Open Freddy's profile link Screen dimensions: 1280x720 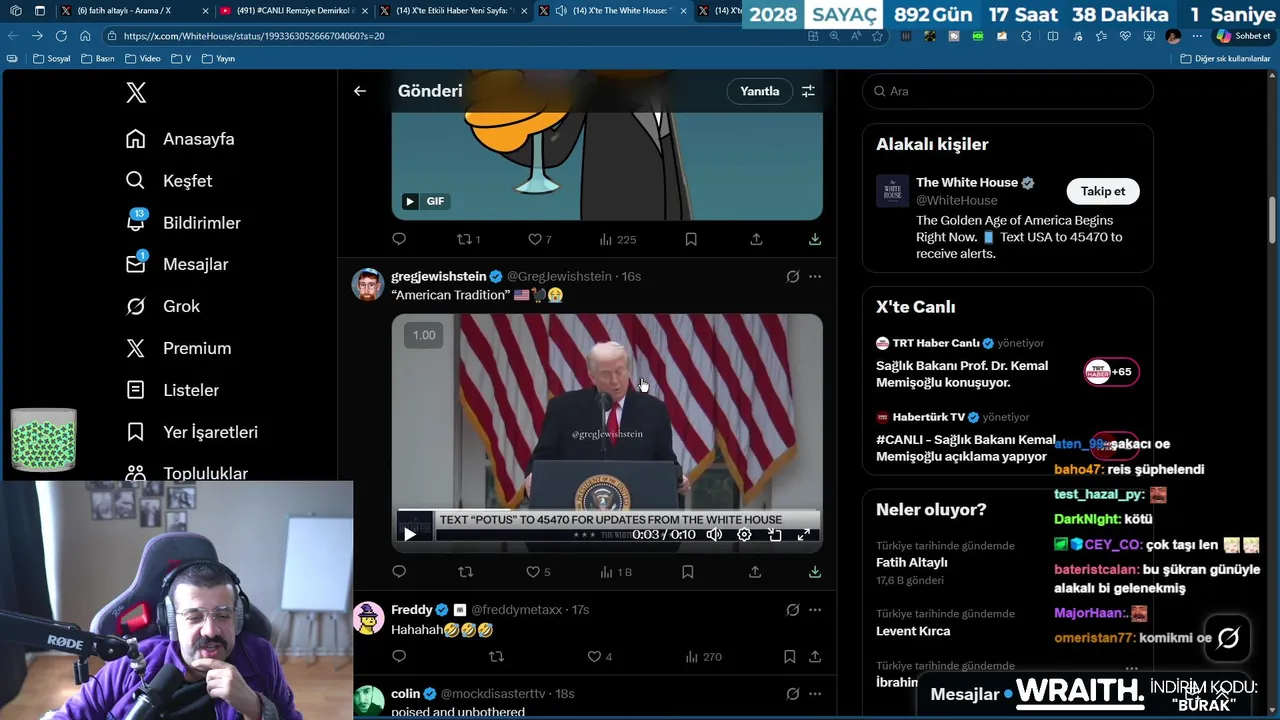(412, 610)
